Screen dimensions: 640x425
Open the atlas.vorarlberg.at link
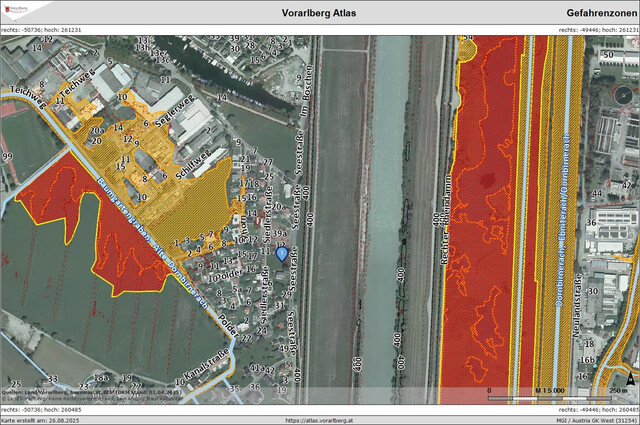pos(319,419)
